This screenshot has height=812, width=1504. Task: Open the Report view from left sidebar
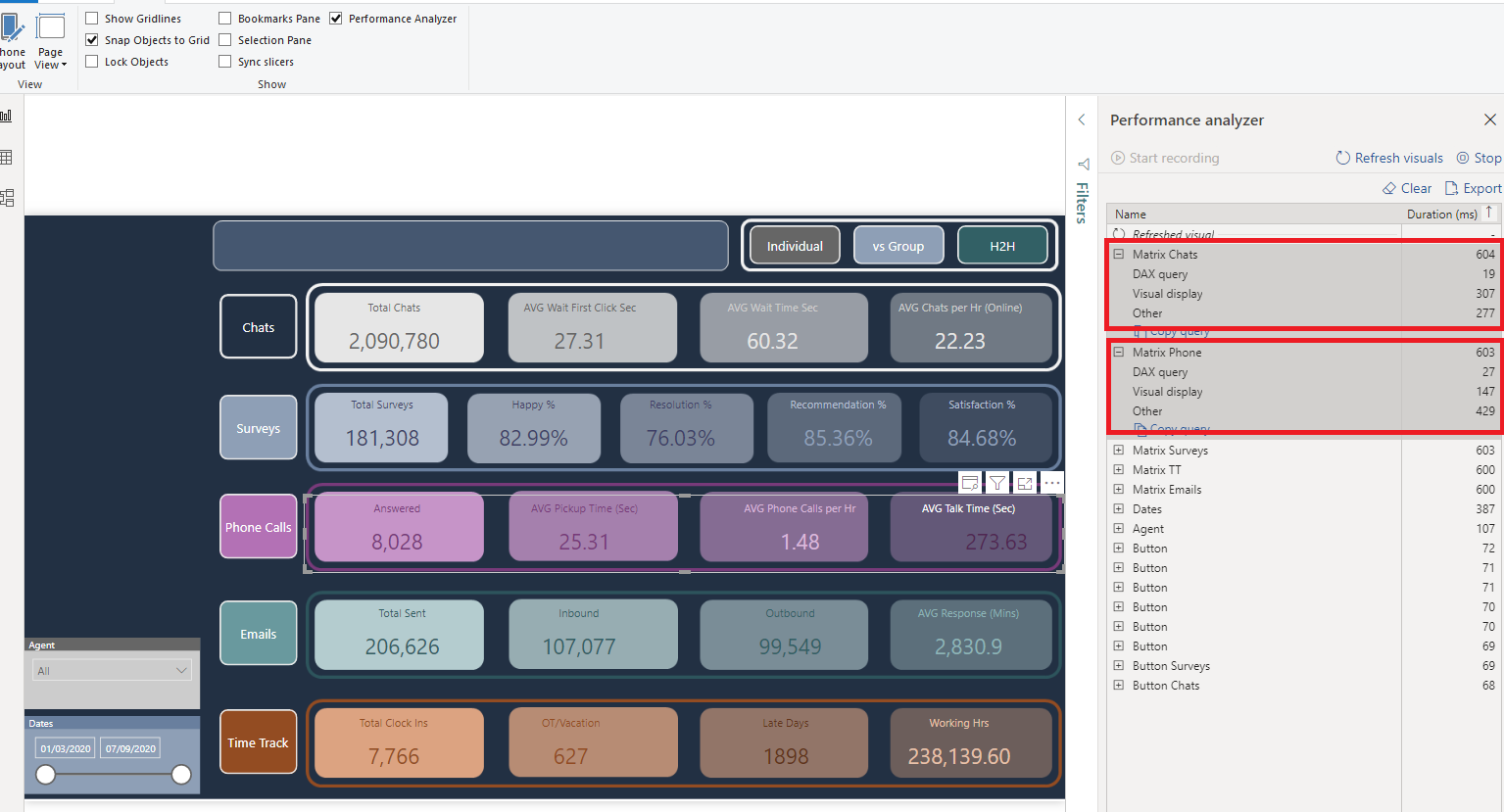pos(6,116)
